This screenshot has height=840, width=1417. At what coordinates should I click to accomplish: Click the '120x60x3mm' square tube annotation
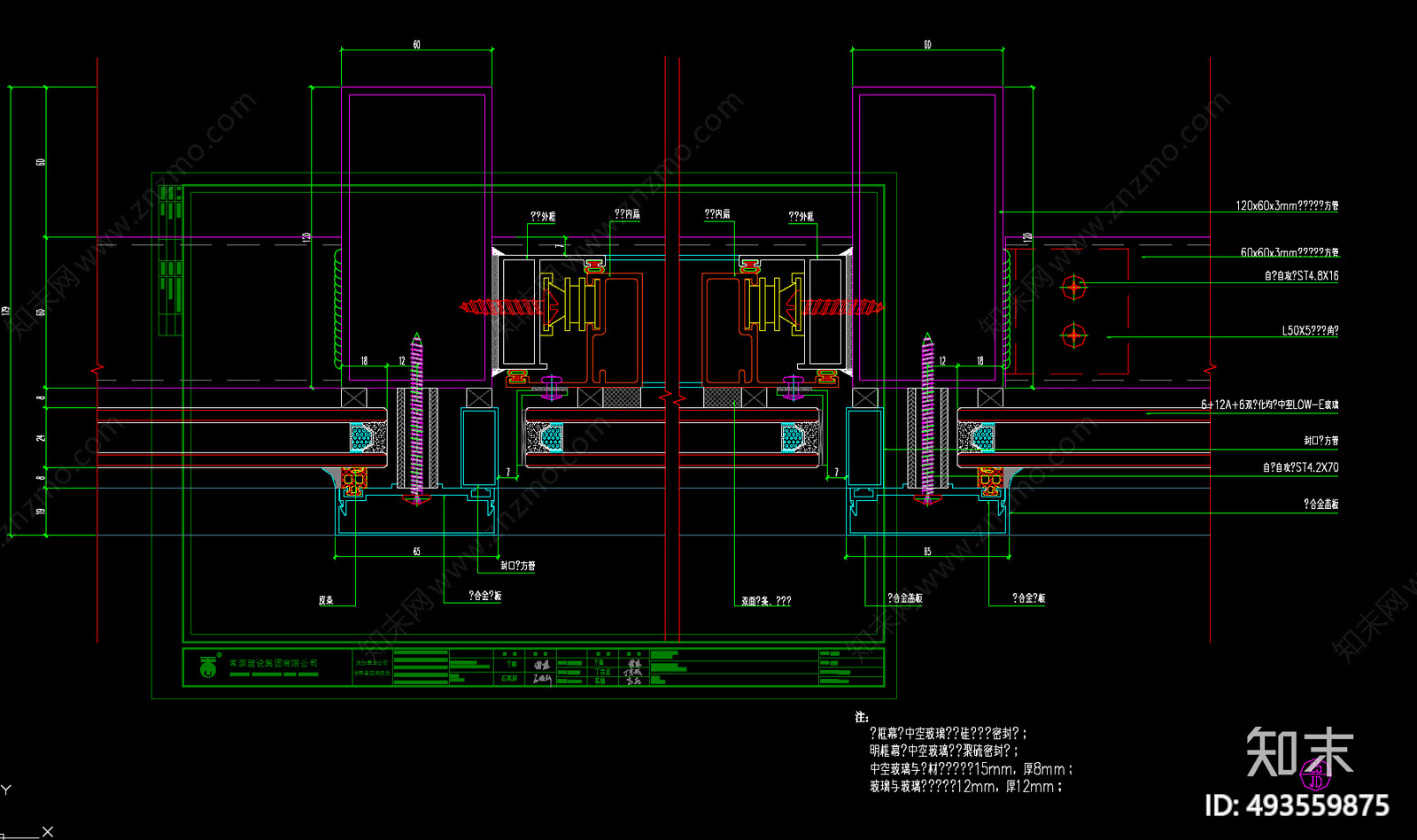[1287, 205]
